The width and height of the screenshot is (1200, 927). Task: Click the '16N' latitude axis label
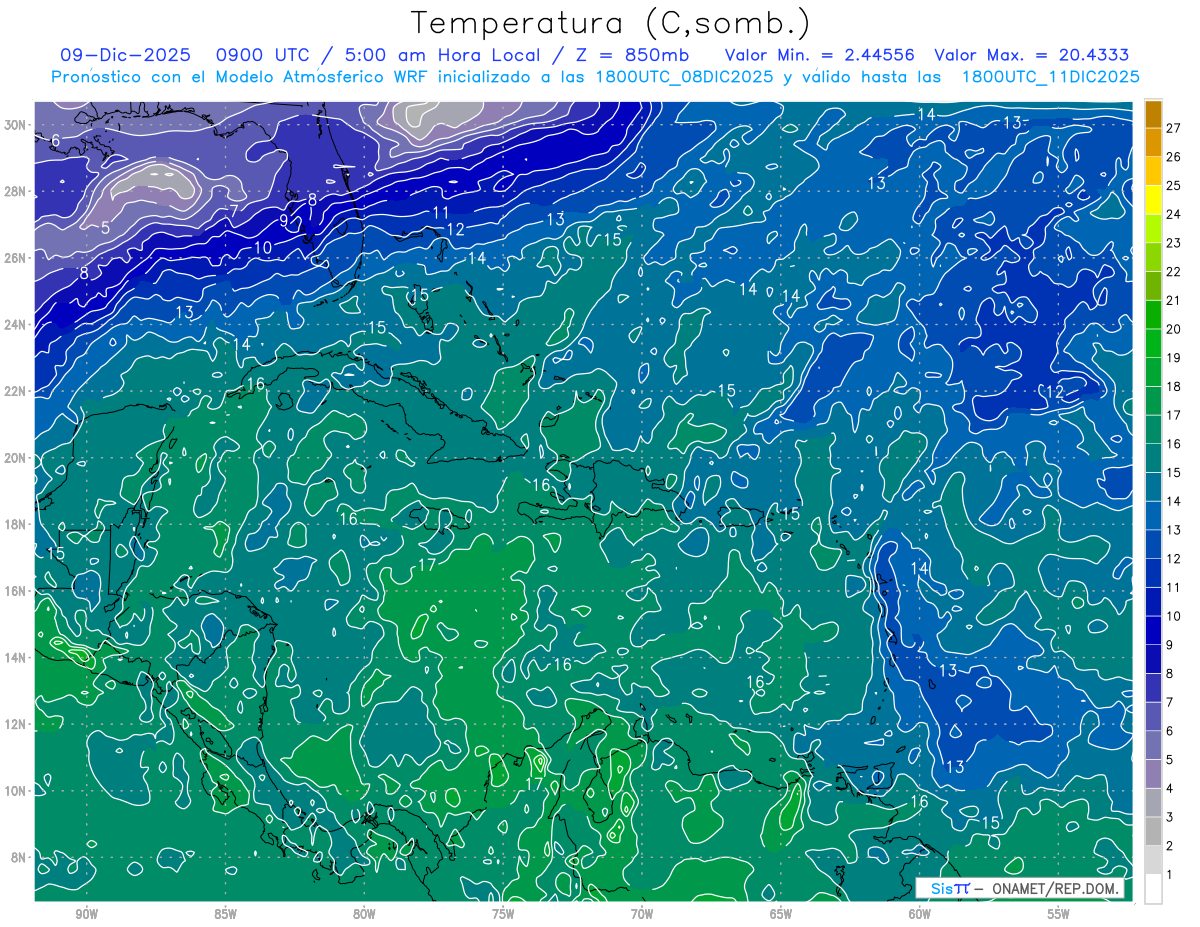(16, 591)
